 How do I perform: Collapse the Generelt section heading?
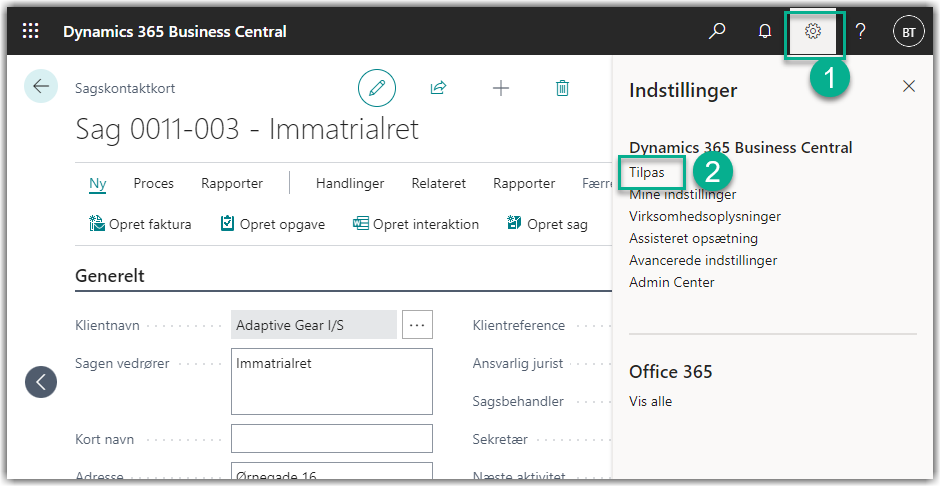110,276
